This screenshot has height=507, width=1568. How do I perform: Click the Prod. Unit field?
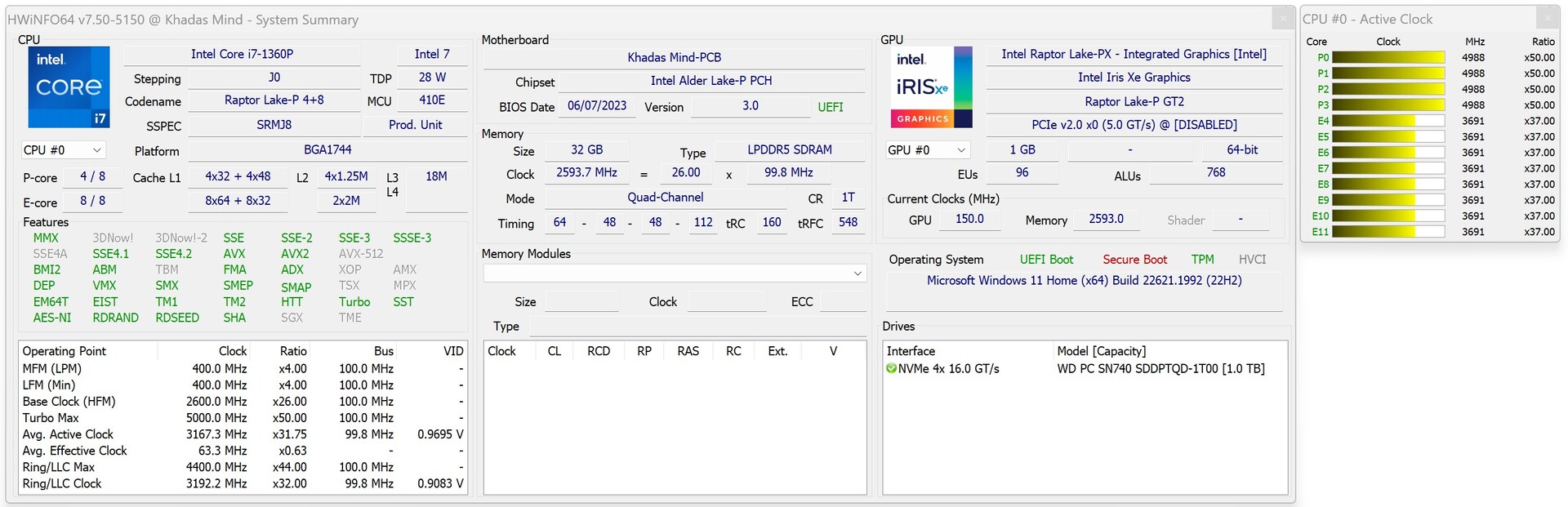coord(415,125)
